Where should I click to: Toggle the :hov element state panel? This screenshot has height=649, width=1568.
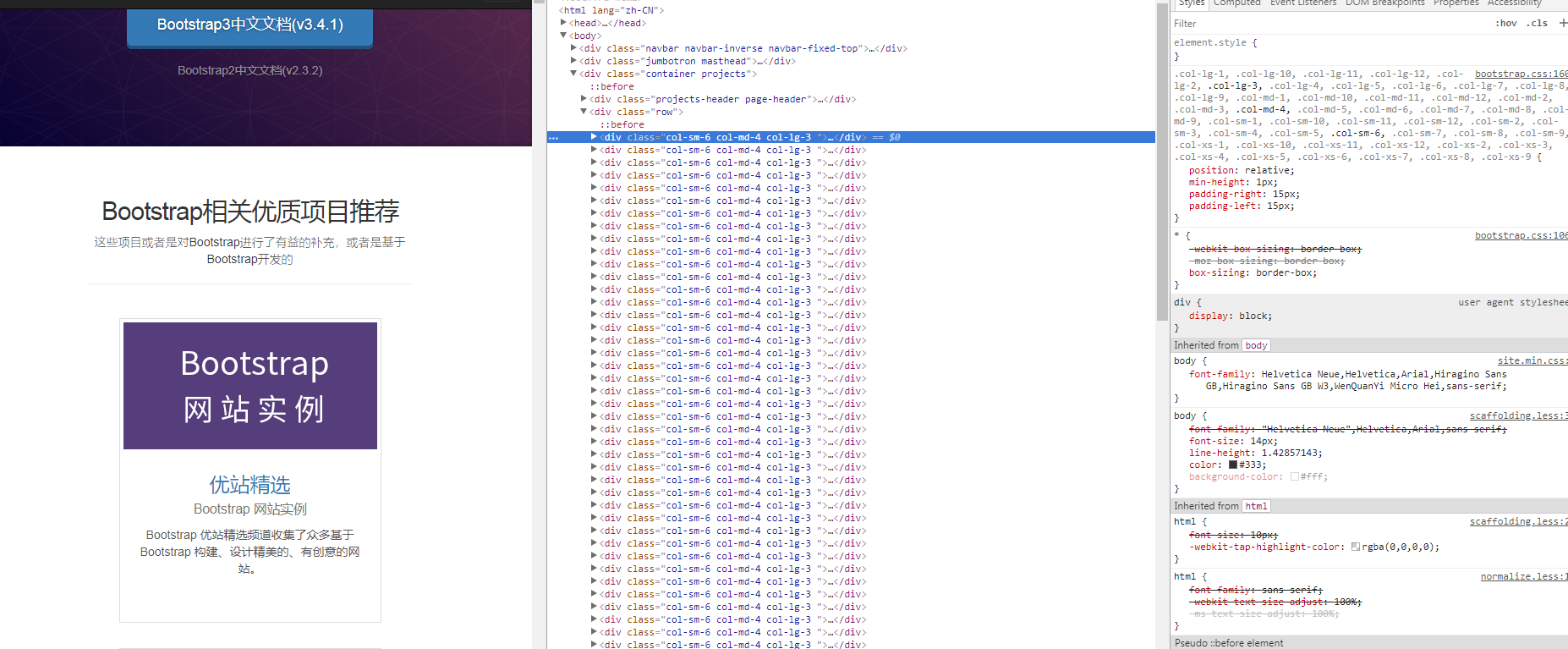point(1506,24)
